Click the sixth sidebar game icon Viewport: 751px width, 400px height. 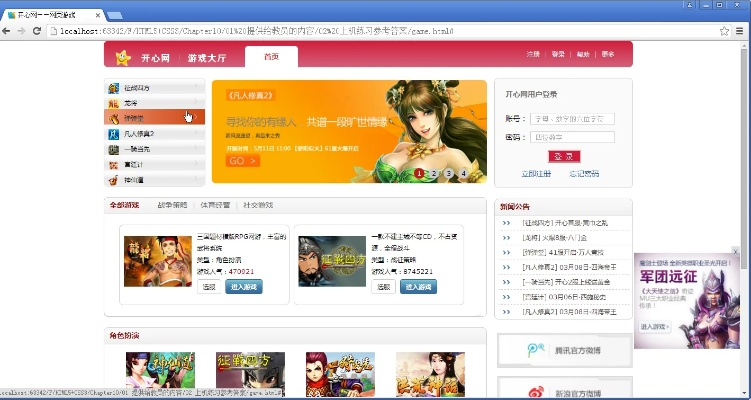pyautogui.click(x=114, y=165)
